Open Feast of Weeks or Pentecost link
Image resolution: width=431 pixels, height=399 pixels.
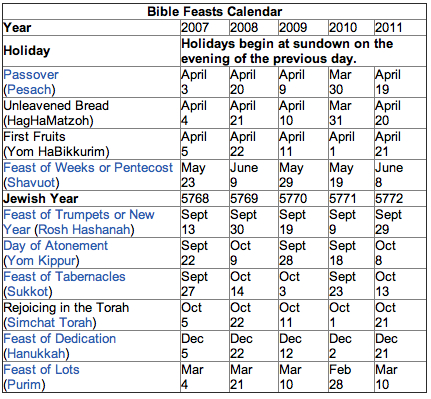(x=88, y=168)
